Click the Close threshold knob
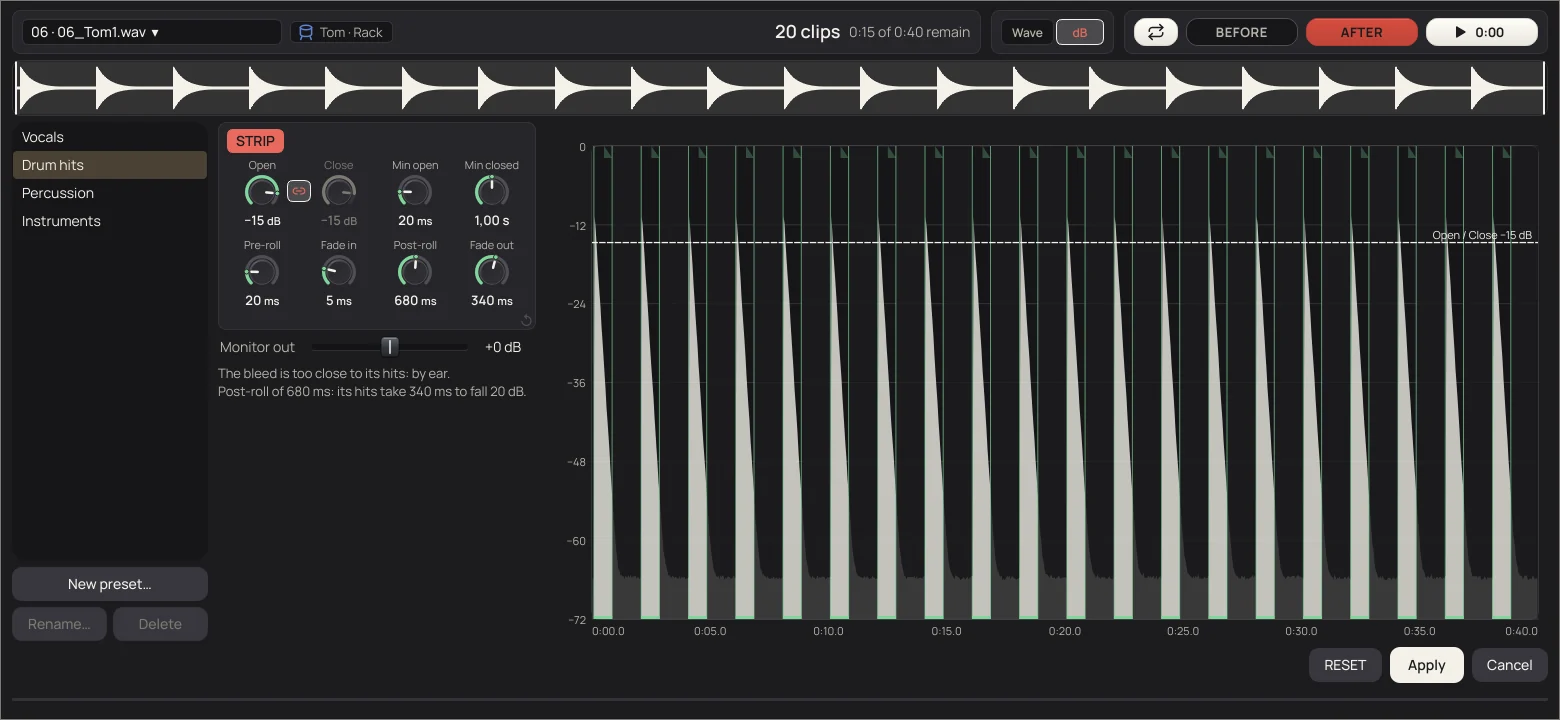 [x=339, y=191]
